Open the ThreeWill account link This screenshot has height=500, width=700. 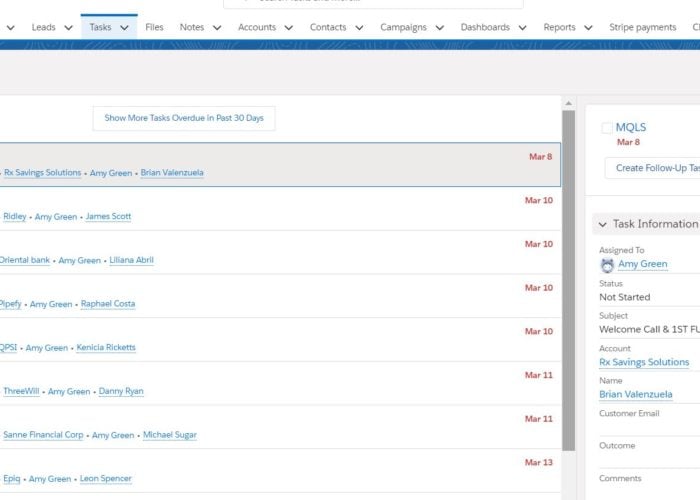pyautogui.click(x=21, y=392)
